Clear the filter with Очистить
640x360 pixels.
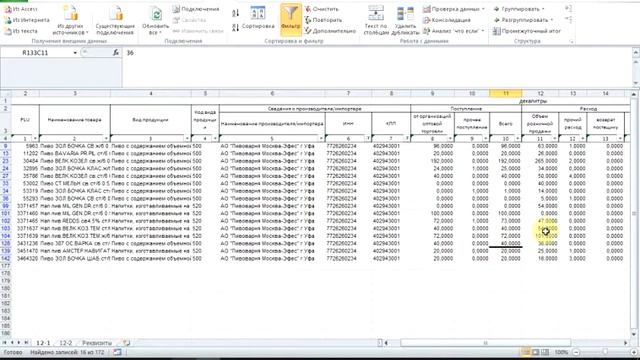(x=322, y=9)
